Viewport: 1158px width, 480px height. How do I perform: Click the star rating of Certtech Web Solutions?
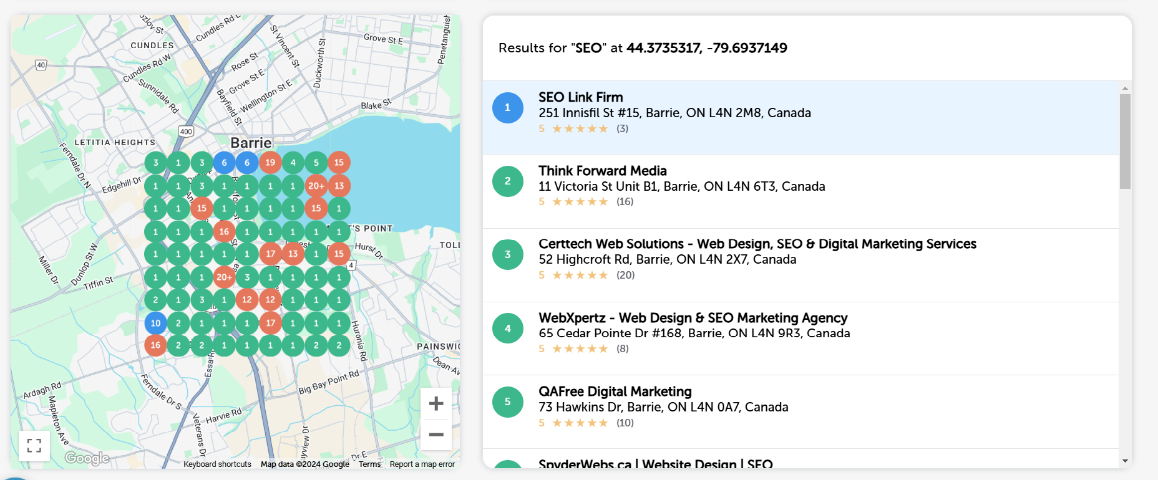(x=580, y=275)
